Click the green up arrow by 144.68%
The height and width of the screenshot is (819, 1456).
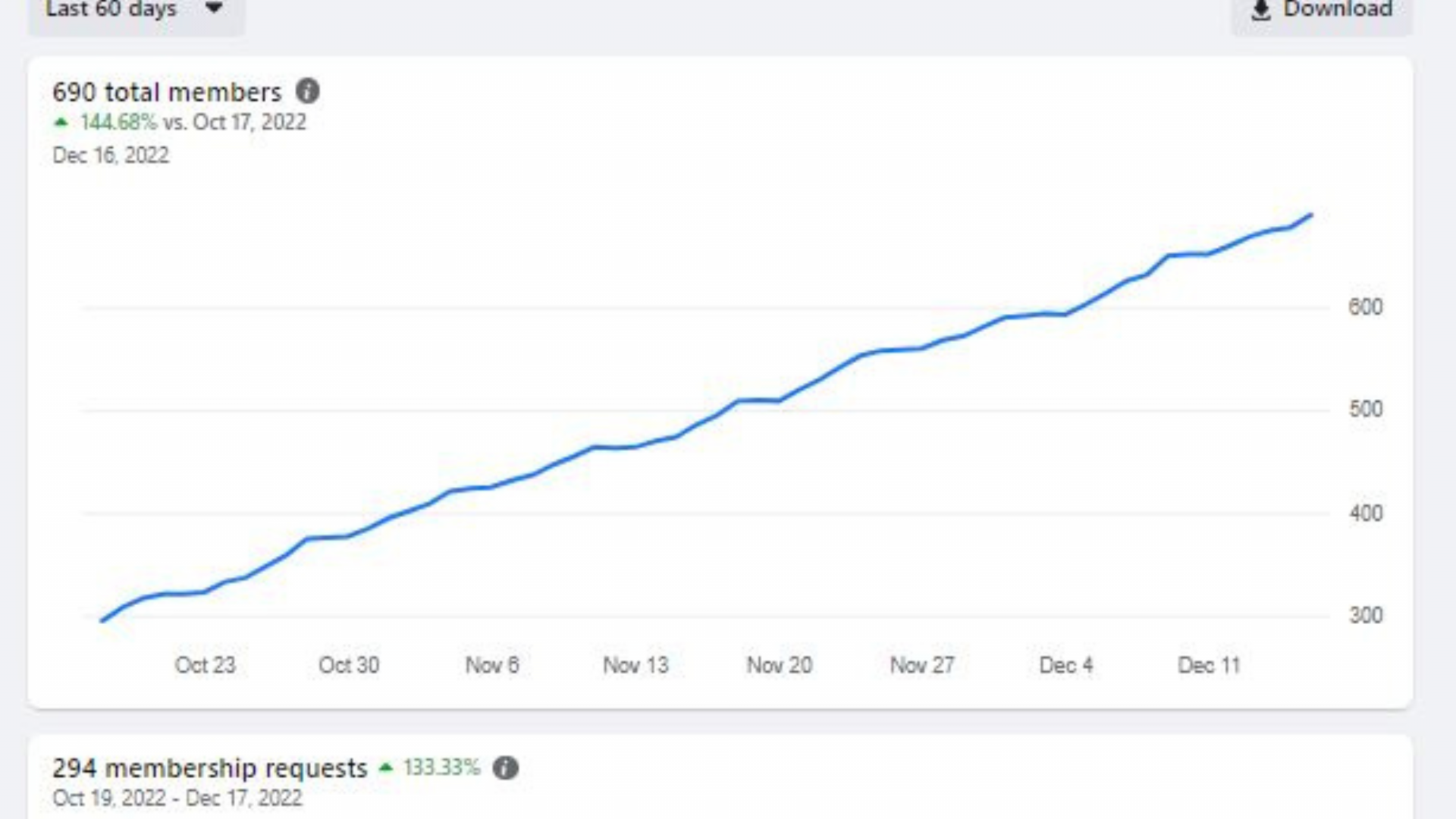click(61, 122)
